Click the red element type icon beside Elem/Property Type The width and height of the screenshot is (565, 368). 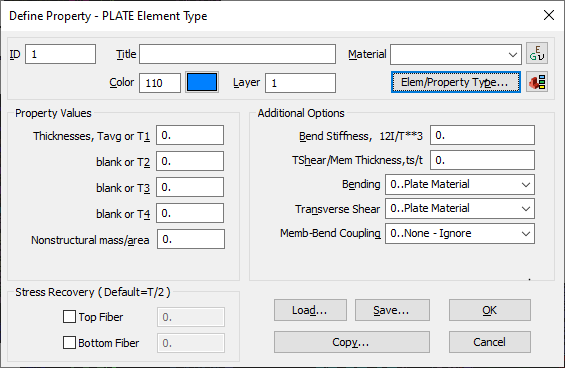537,82
